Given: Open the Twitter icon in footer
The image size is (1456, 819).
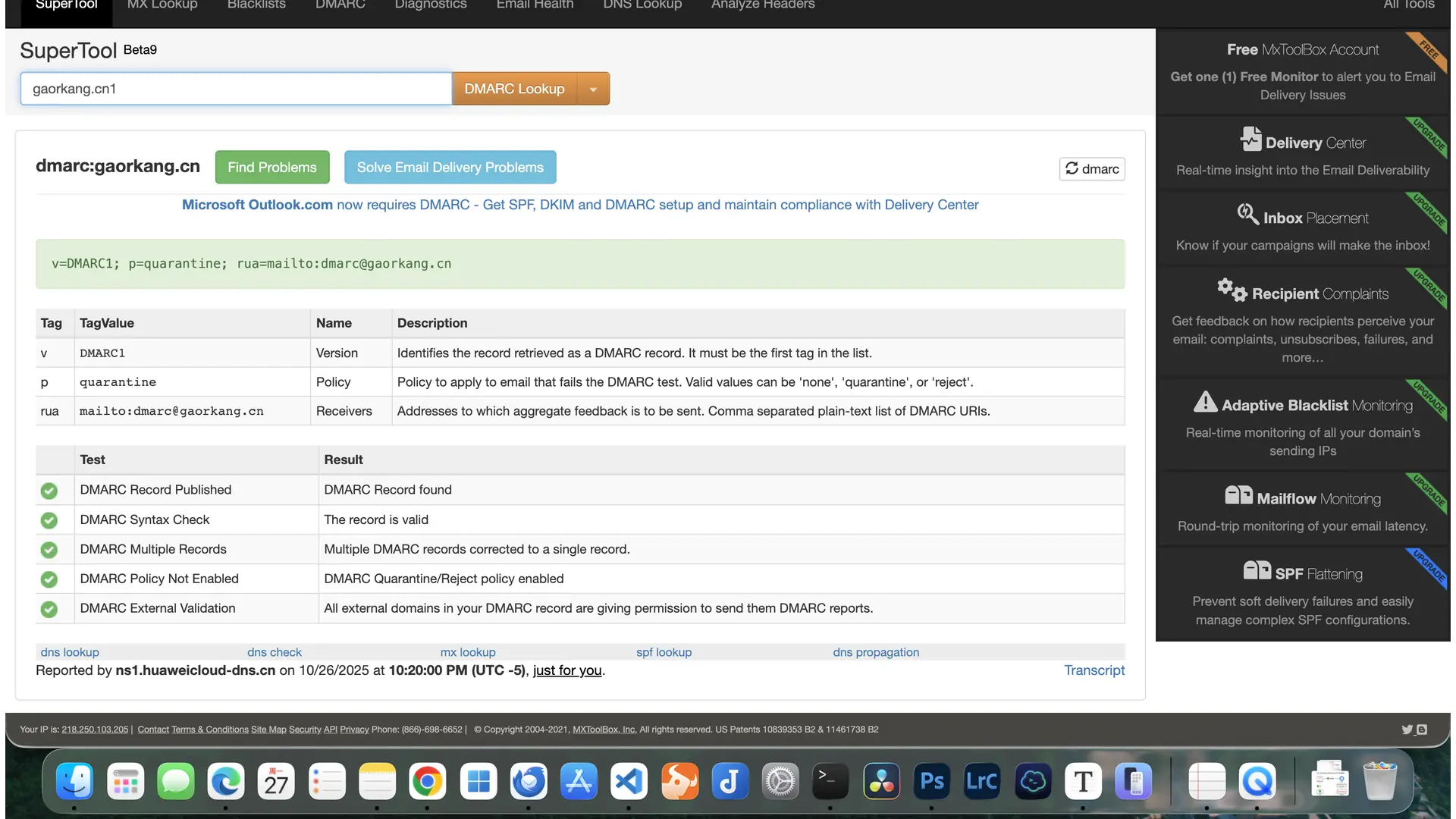Looking at the screenshot, I should click(1407, 730).
